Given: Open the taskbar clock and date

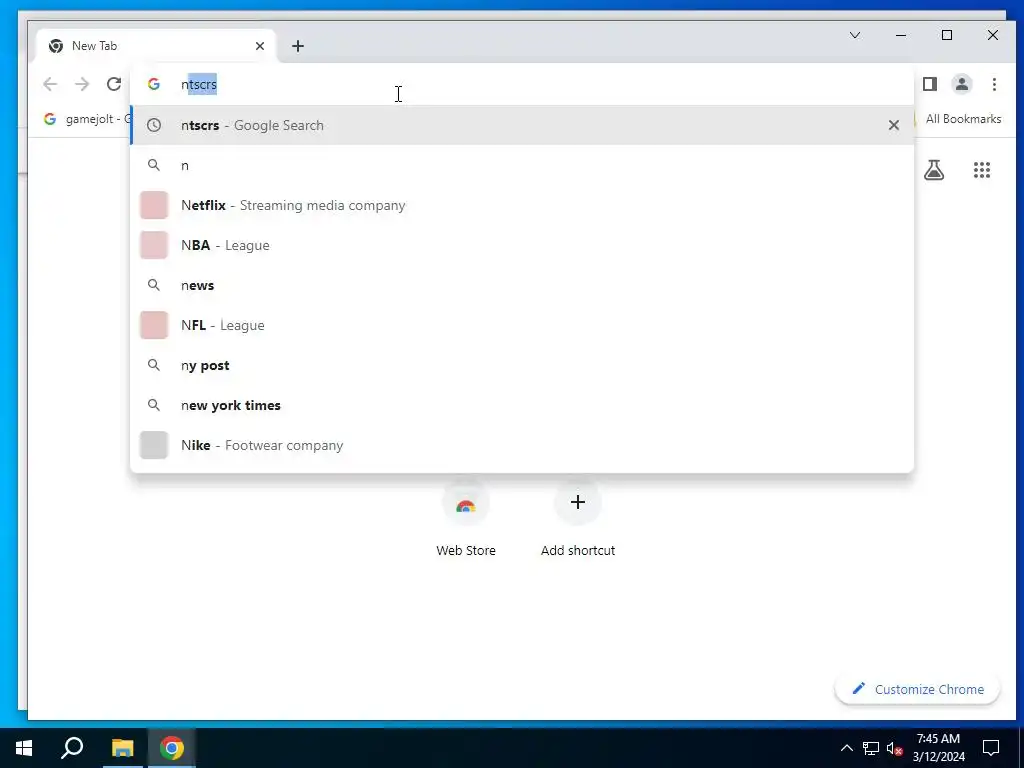Looking at the screenshot, I should (x=938, y=748).
